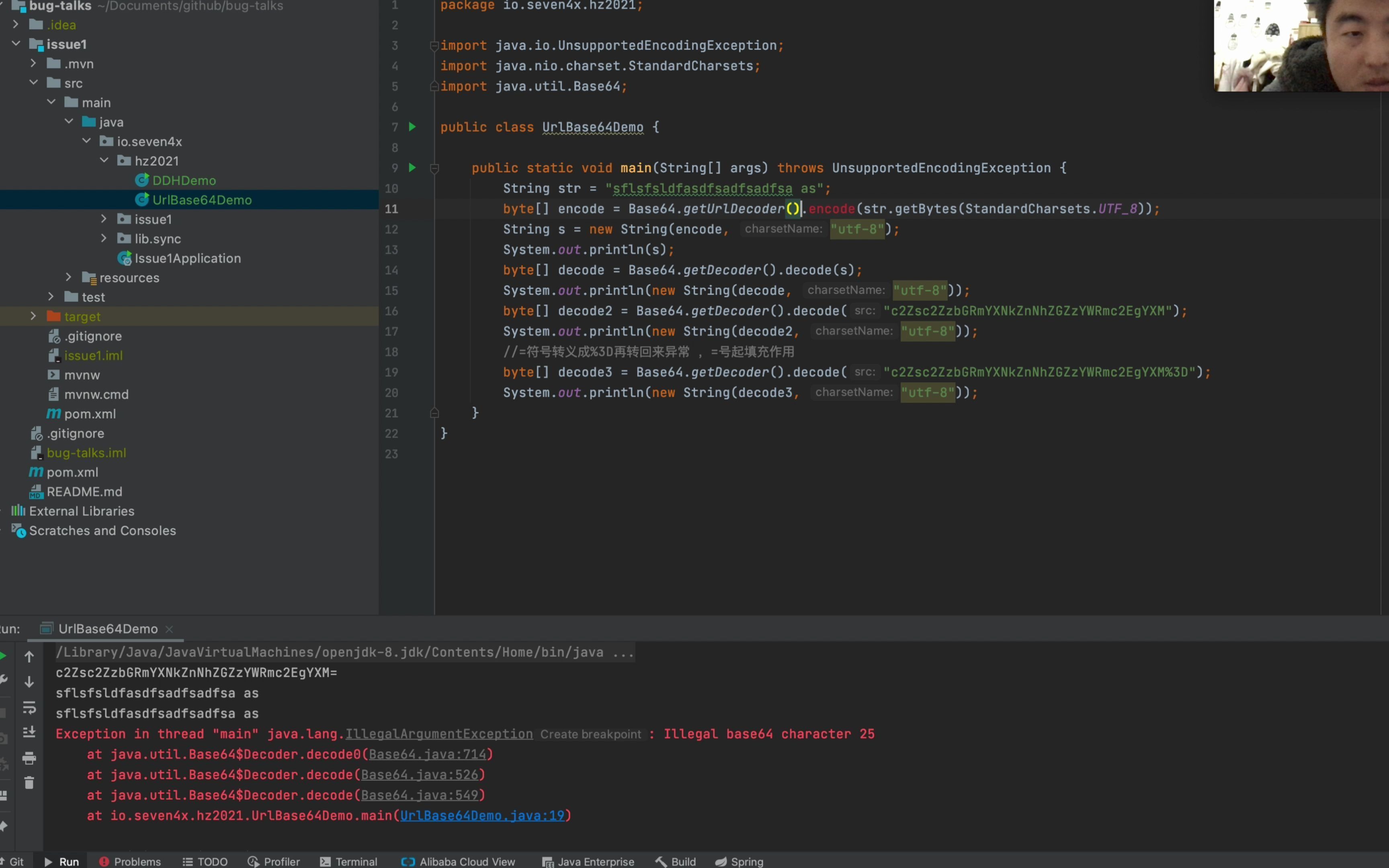
Task: Collapse the hz2021 package
Action: point(104,161)
